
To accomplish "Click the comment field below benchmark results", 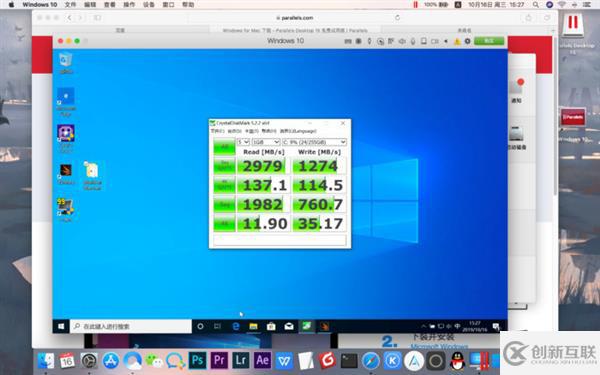I will click(280, 240).
